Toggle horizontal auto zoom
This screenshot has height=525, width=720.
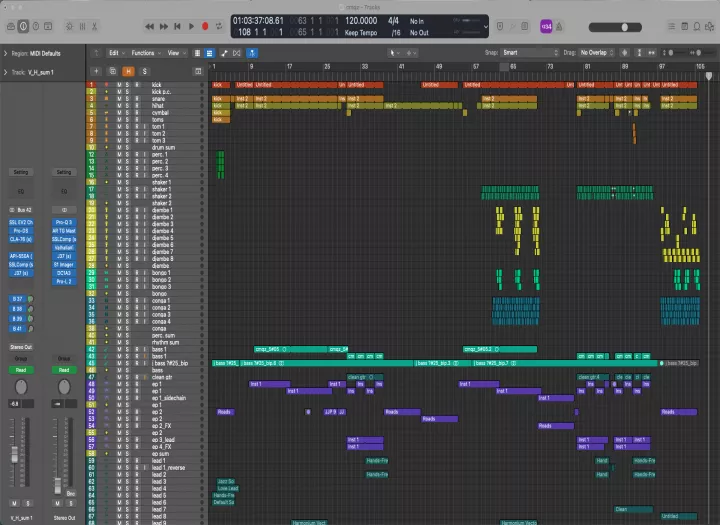[x=651, y=53]
